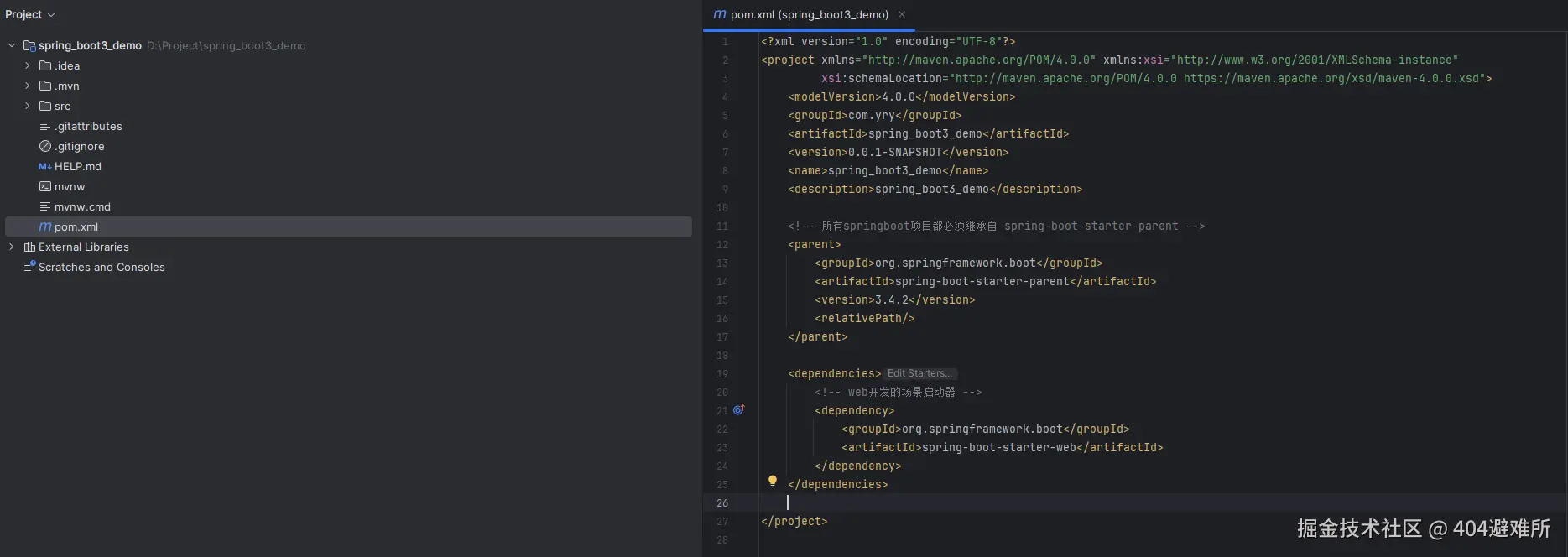Click line number 26 in gutter
Viewport: 1568px width, 557px height.
tap(722, 502)
